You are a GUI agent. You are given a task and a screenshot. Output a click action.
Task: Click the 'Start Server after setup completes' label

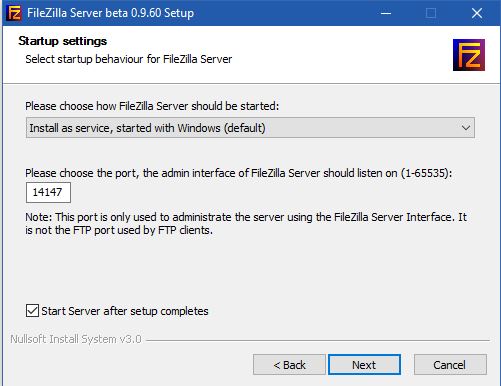coord(125,311)
